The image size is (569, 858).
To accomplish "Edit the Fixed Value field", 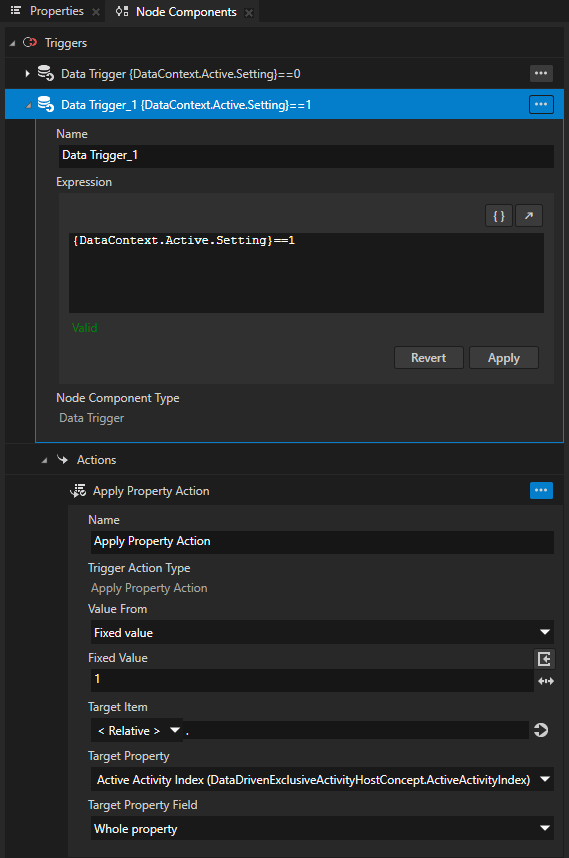I will click(312, 680).
